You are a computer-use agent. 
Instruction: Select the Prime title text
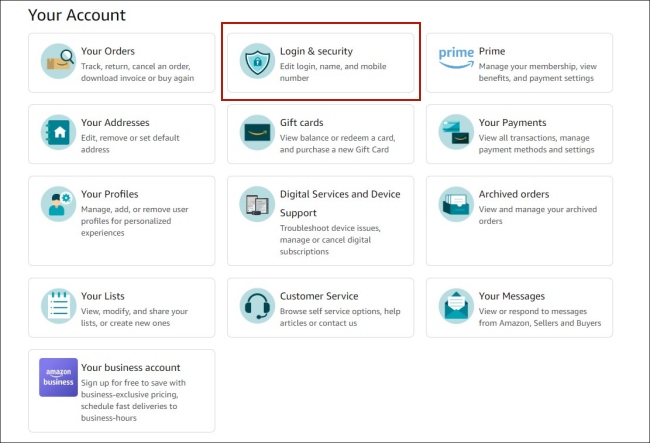click(492, 51)
